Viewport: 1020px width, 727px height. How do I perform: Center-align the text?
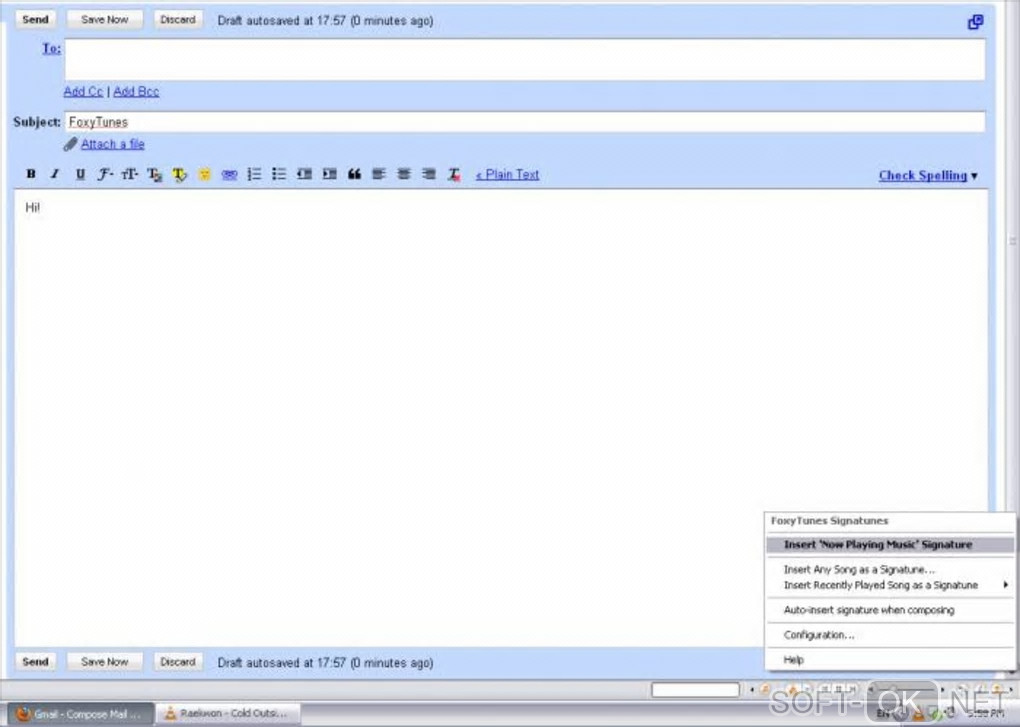[x=404, y=174]
